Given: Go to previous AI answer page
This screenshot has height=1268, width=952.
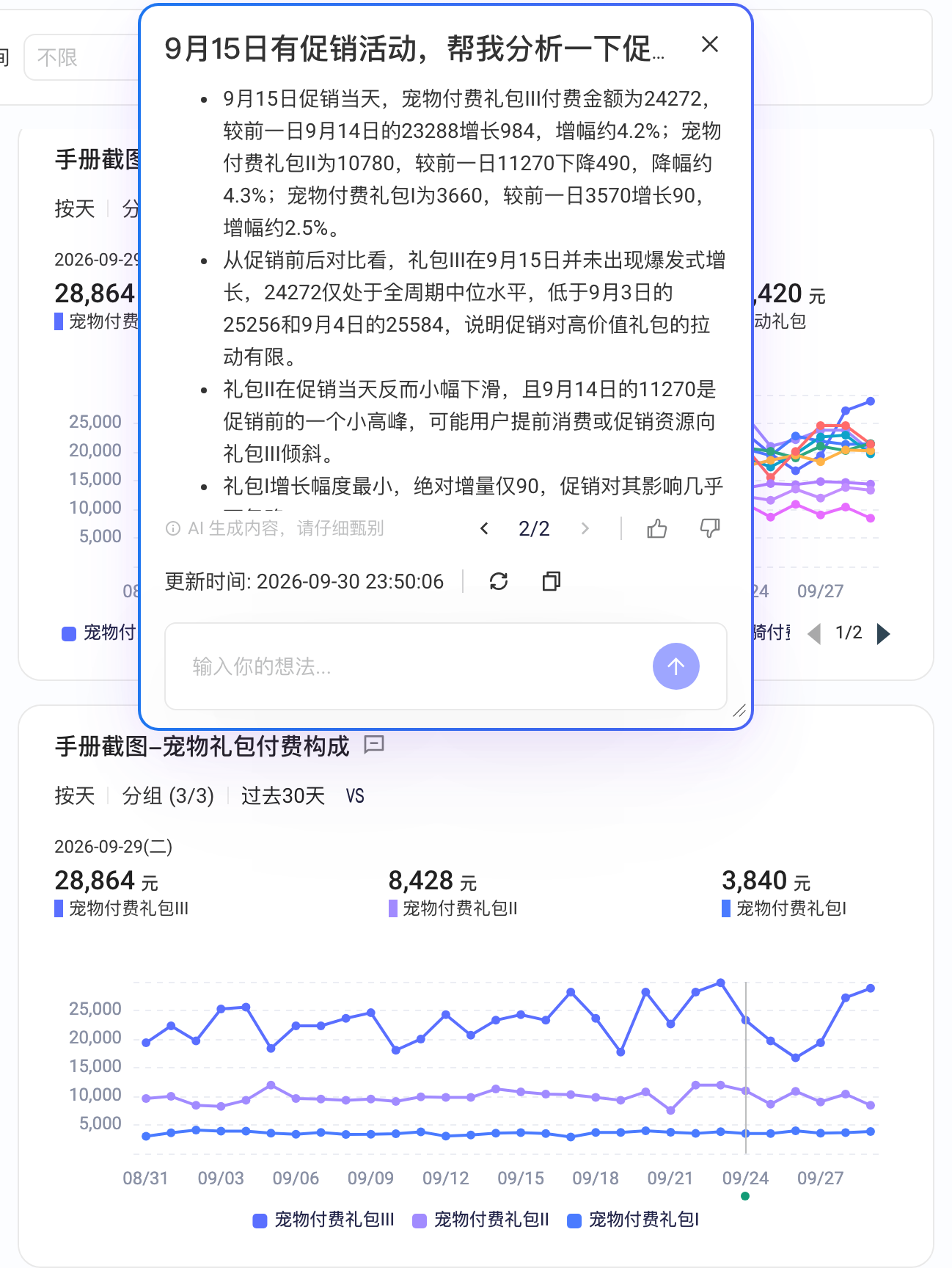Looking at the screenshot, I should (x=484, y=528).
